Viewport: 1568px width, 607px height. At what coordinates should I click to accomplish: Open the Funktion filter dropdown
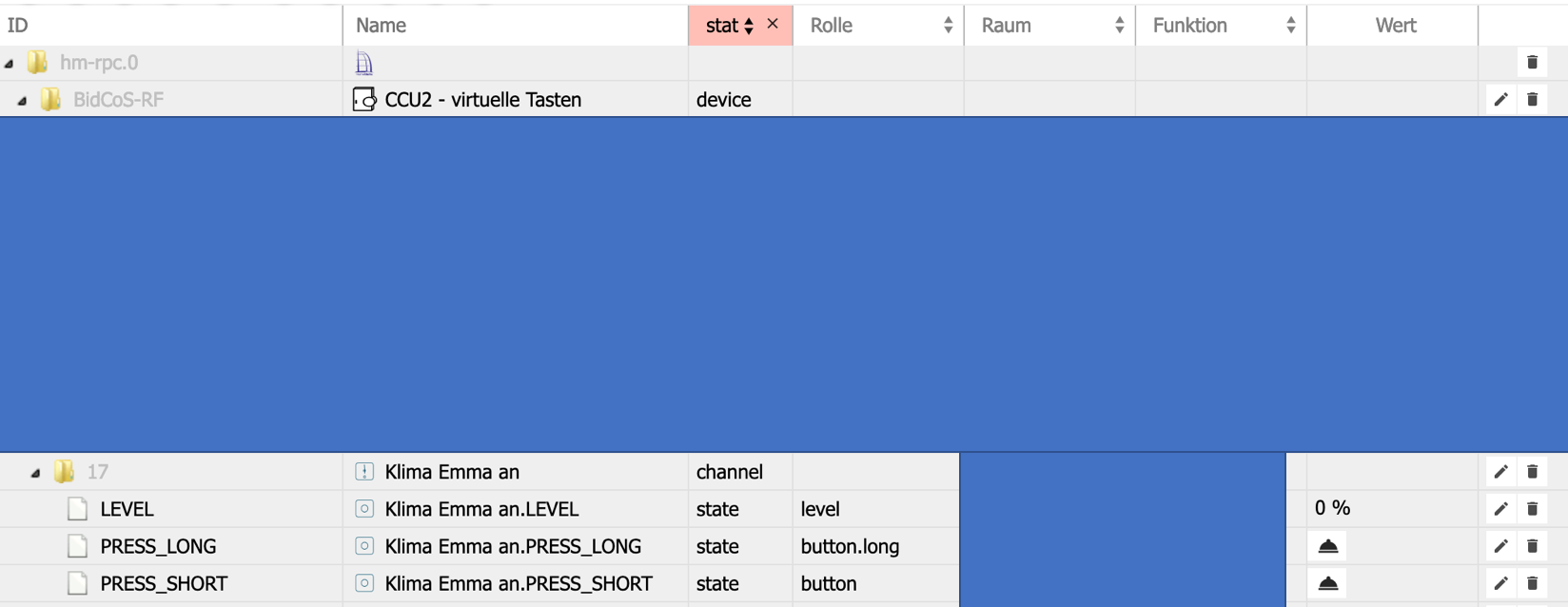click(x=1290, y=26)
